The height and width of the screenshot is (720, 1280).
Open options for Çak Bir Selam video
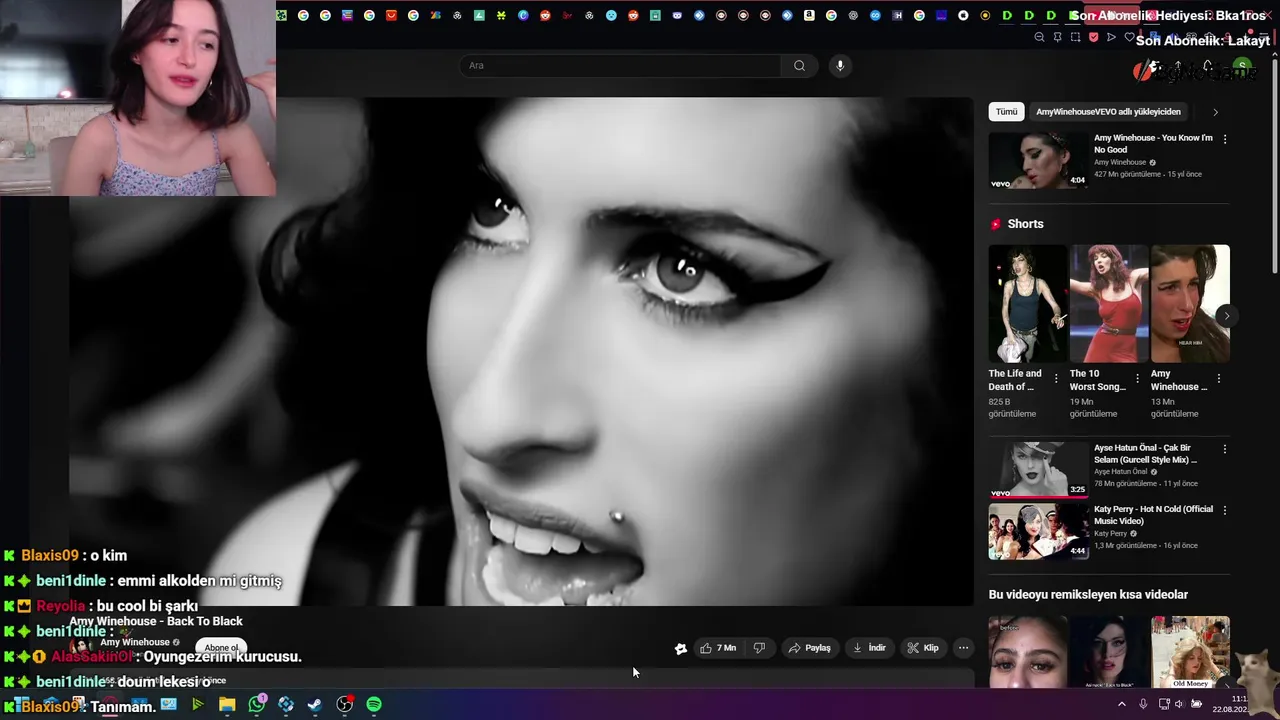pyautogui.click(x=1225, y=449)
